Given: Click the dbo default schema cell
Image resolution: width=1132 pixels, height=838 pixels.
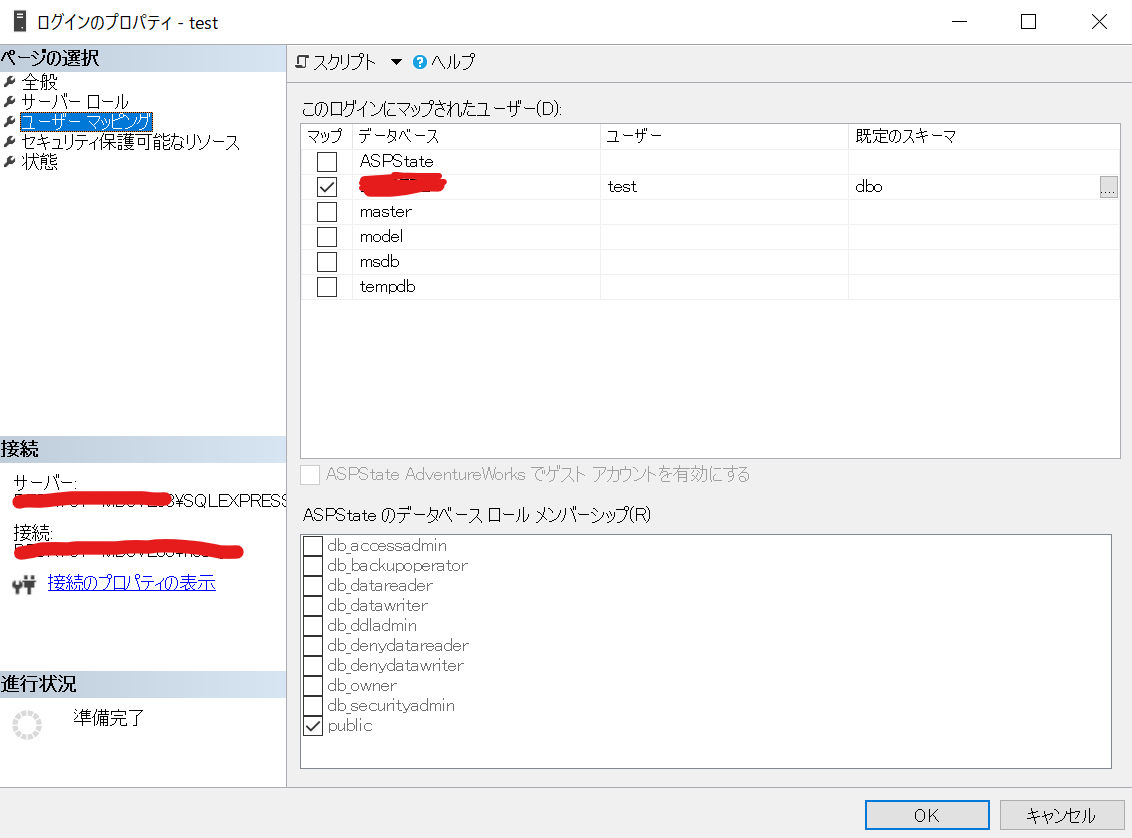Looking at the screenshot, I should click(974, 187).
